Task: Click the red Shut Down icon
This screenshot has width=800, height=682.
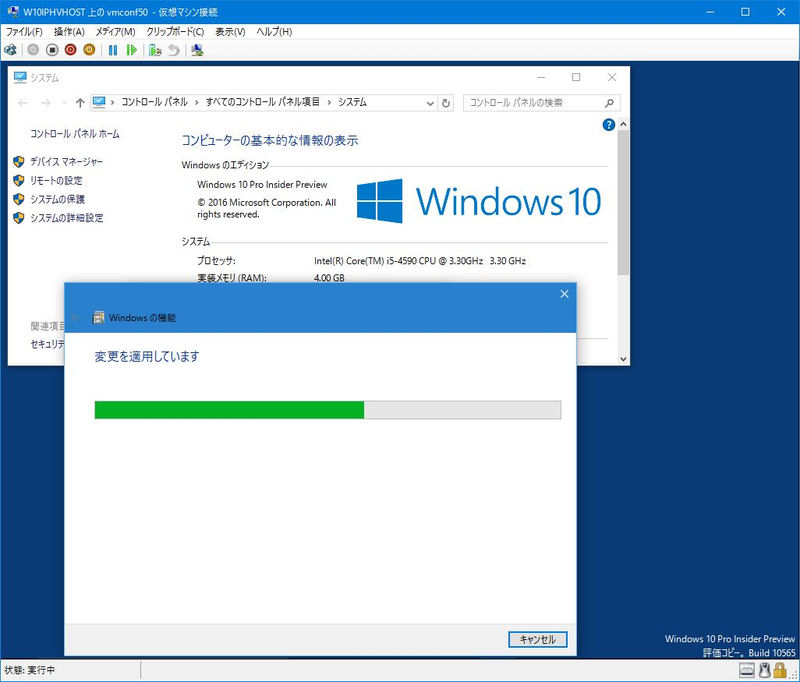Action: pos(70,50)
